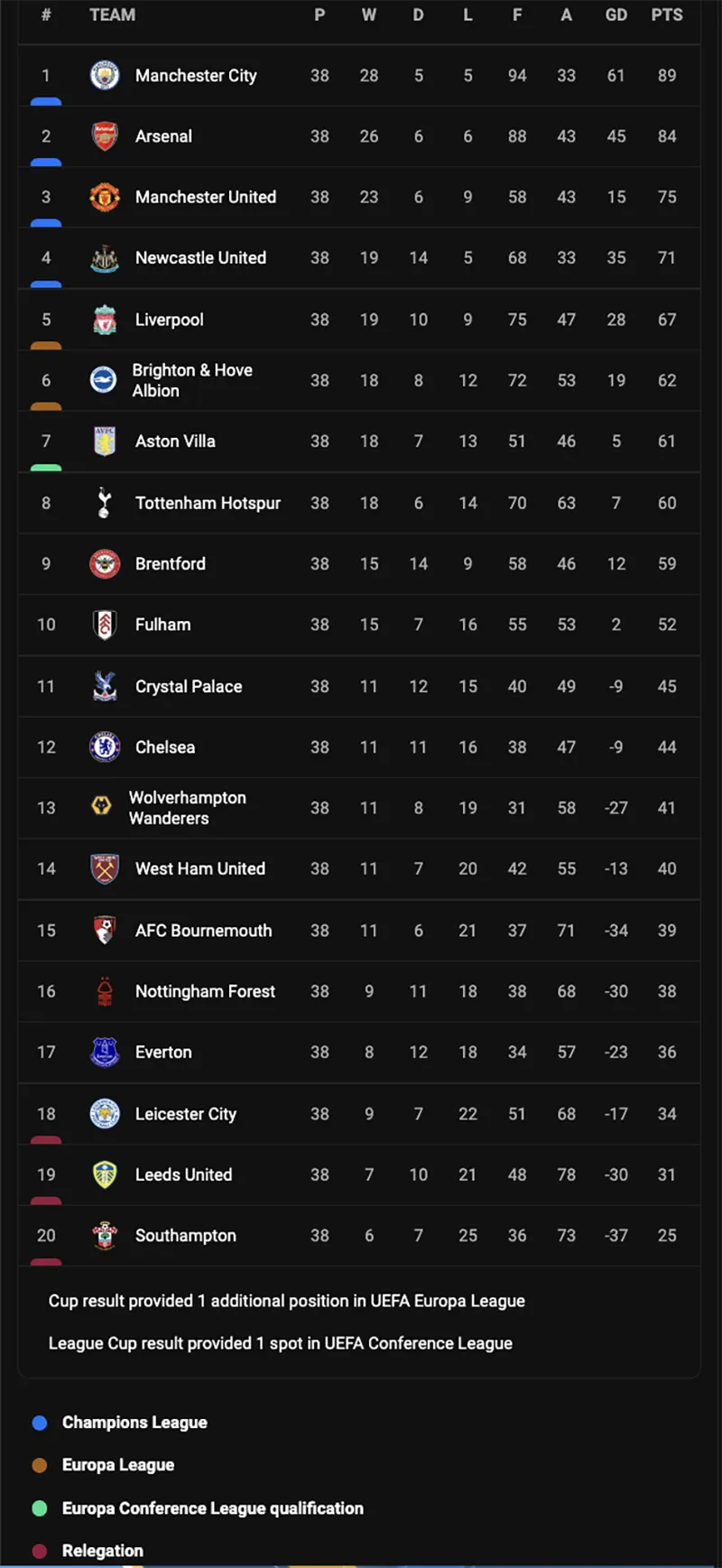Click the Tottenham Hotspur cockerel logo
The width and height of the screenshot is (722, 1568).
[105, 503]
